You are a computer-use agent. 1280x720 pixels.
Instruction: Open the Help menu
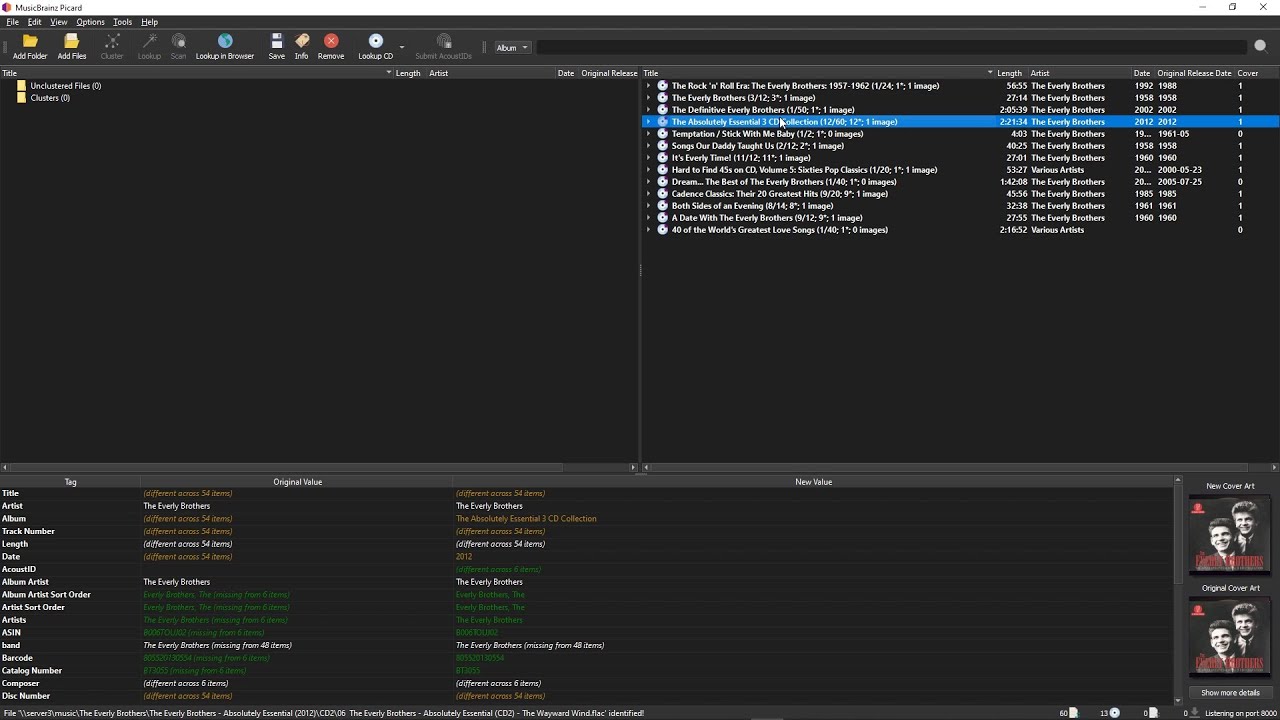149,22
